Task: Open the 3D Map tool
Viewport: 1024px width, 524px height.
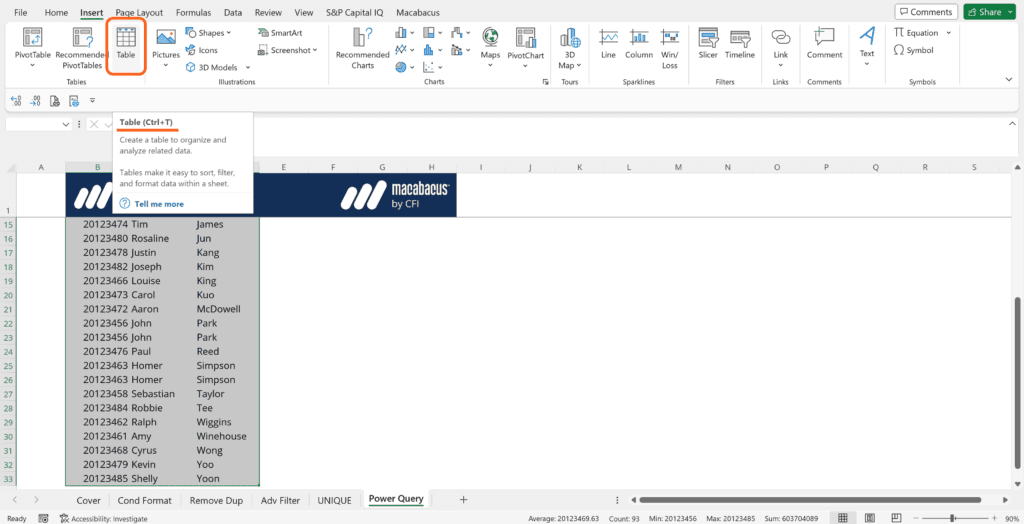Action: [x=568, y=45]
